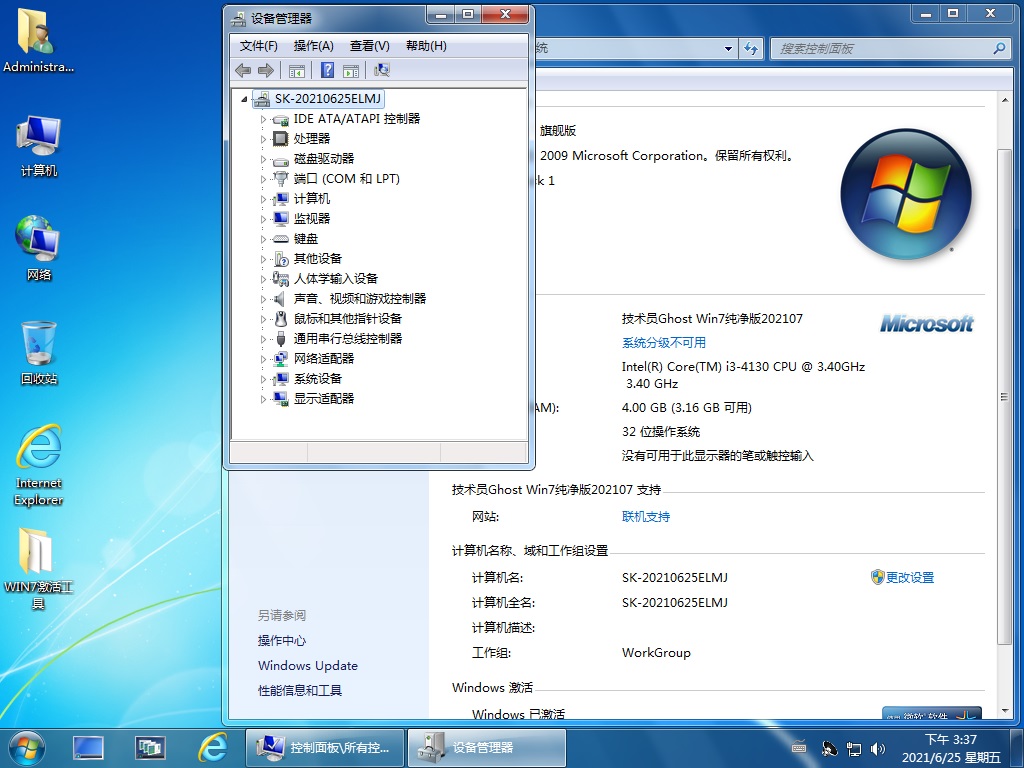The height and width of the screenshot is (768, 1024).
Task: Select the 键盘 (keyboard) device category
Action: (x=305, y=239)
